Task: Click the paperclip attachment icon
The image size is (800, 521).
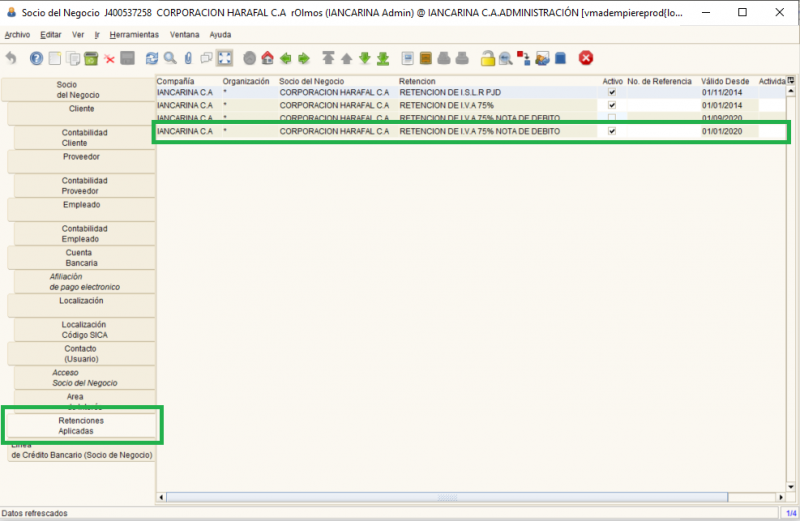Action: tap(187, 58)
